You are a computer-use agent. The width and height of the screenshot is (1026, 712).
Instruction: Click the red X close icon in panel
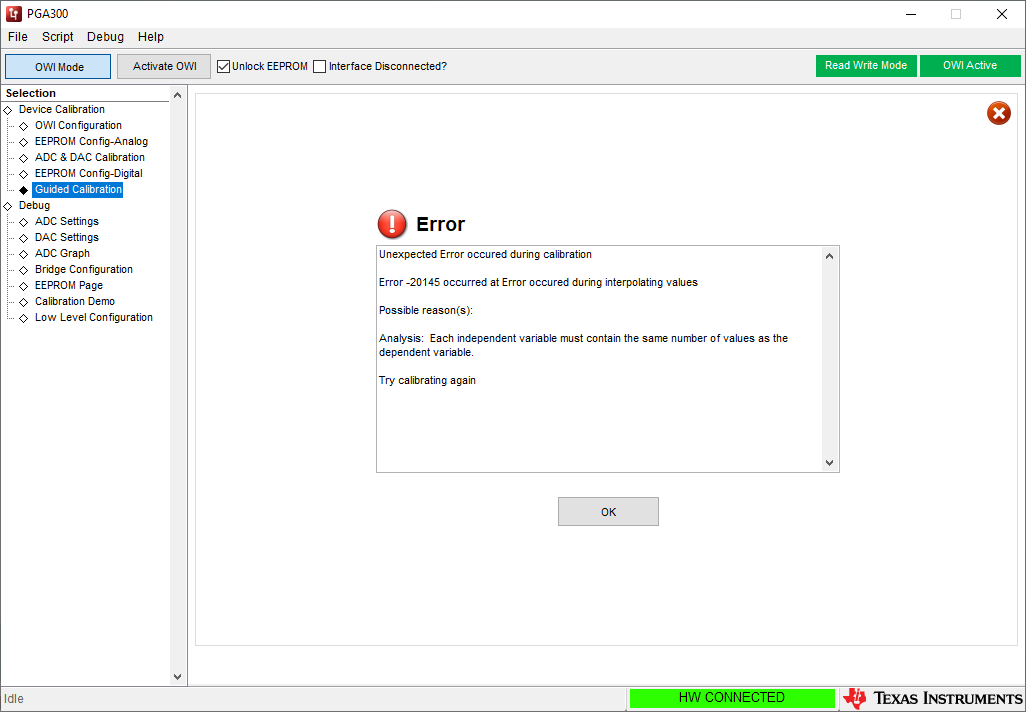999,113
